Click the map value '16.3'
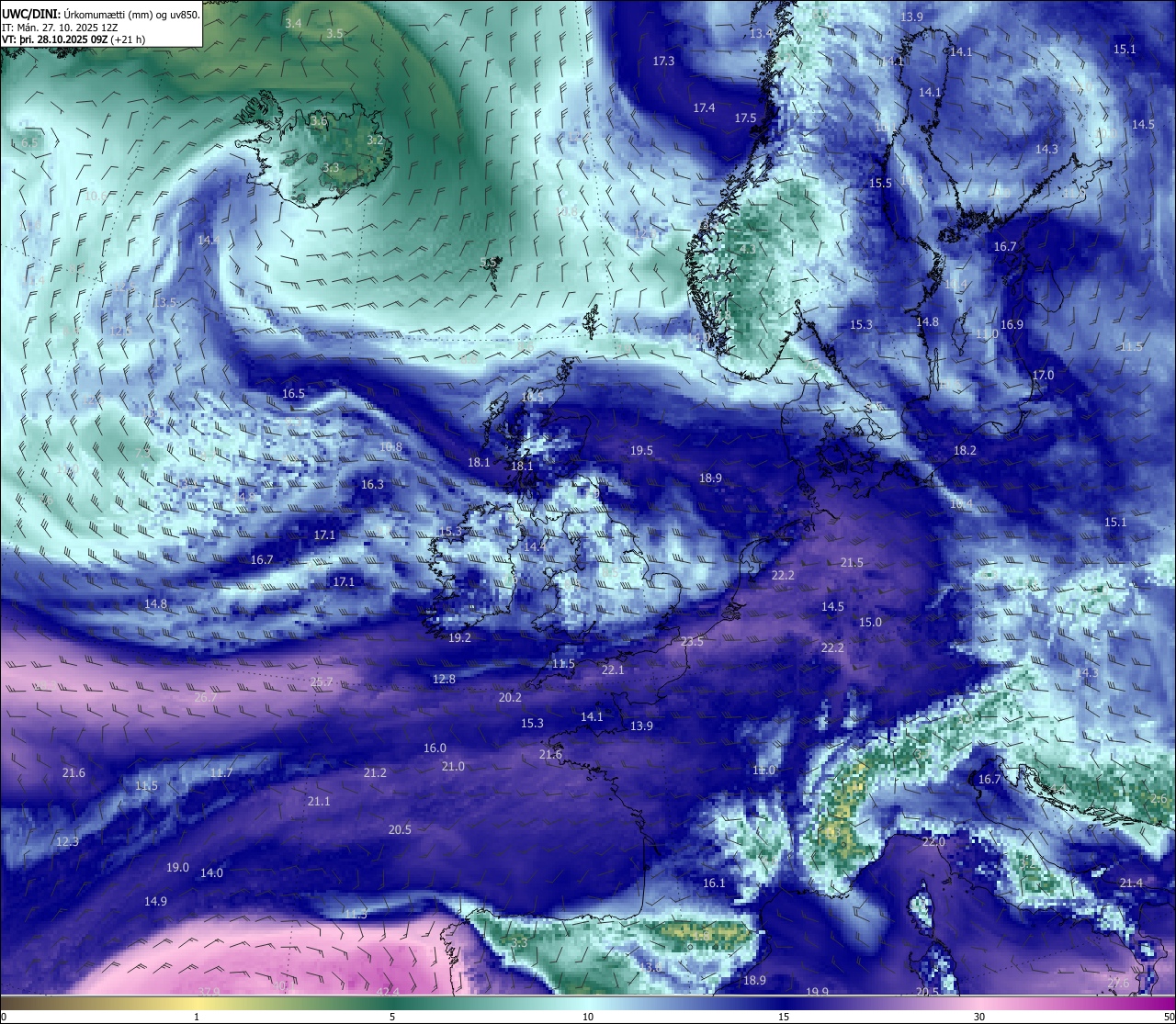This screenshot has height=1024, width=1176. (372, 485)
